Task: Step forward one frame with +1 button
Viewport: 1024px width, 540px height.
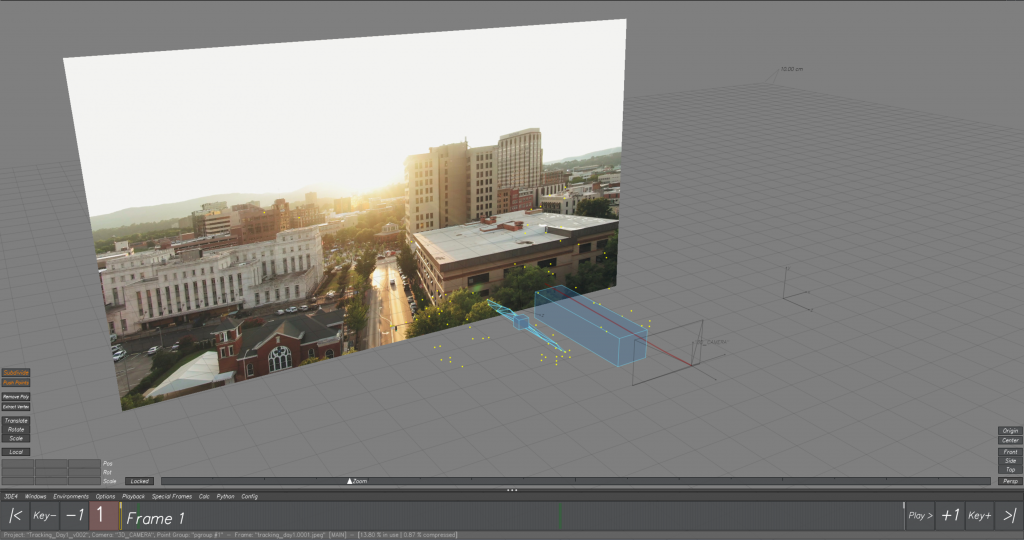Action: (x=950, y=516)
